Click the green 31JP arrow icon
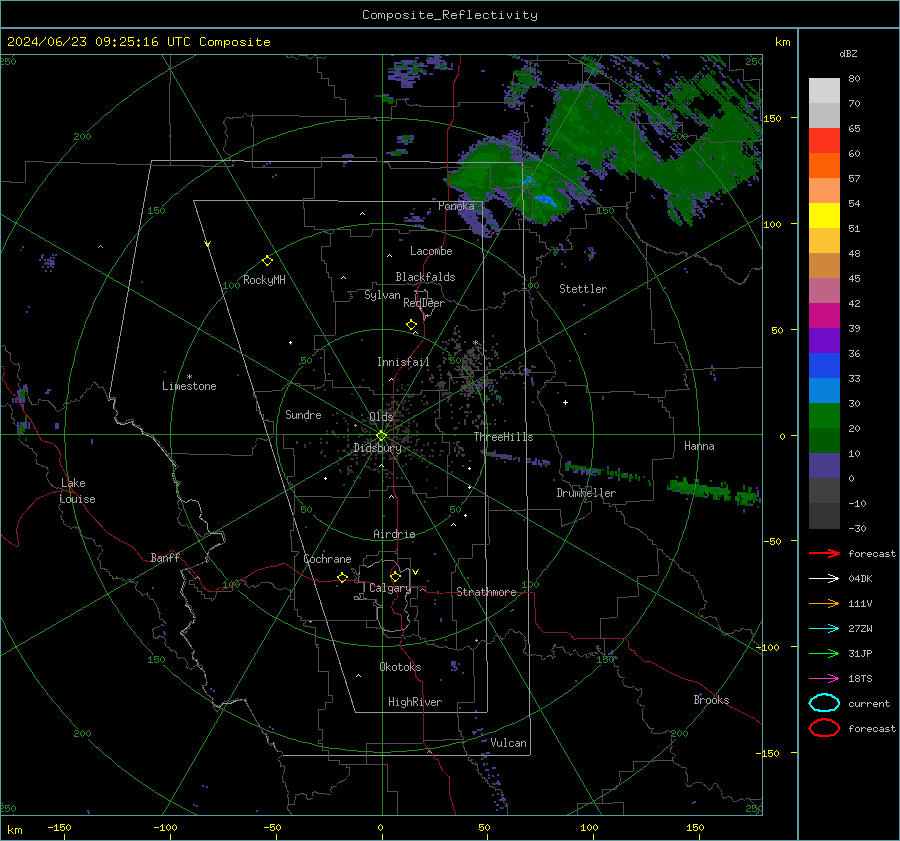Viewport: 900px width, 841px height. click(824, 653)
